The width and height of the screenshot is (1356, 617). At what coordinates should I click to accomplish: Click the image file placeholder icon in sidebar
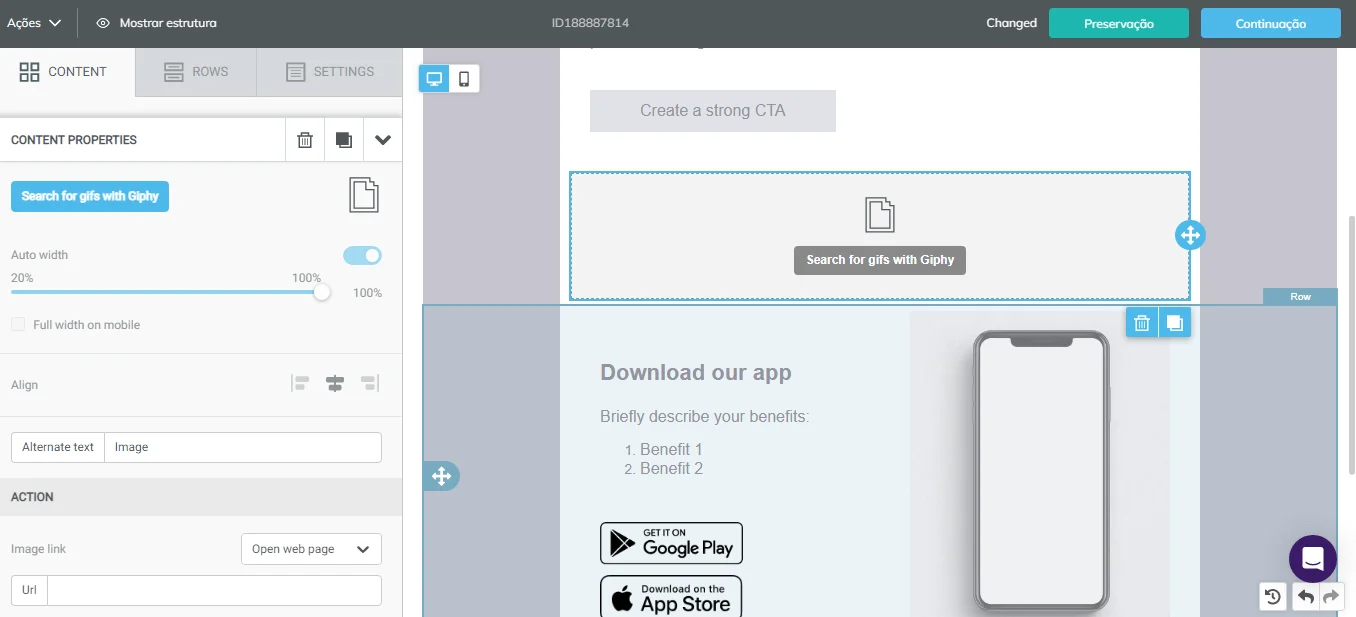pos(364,195)
